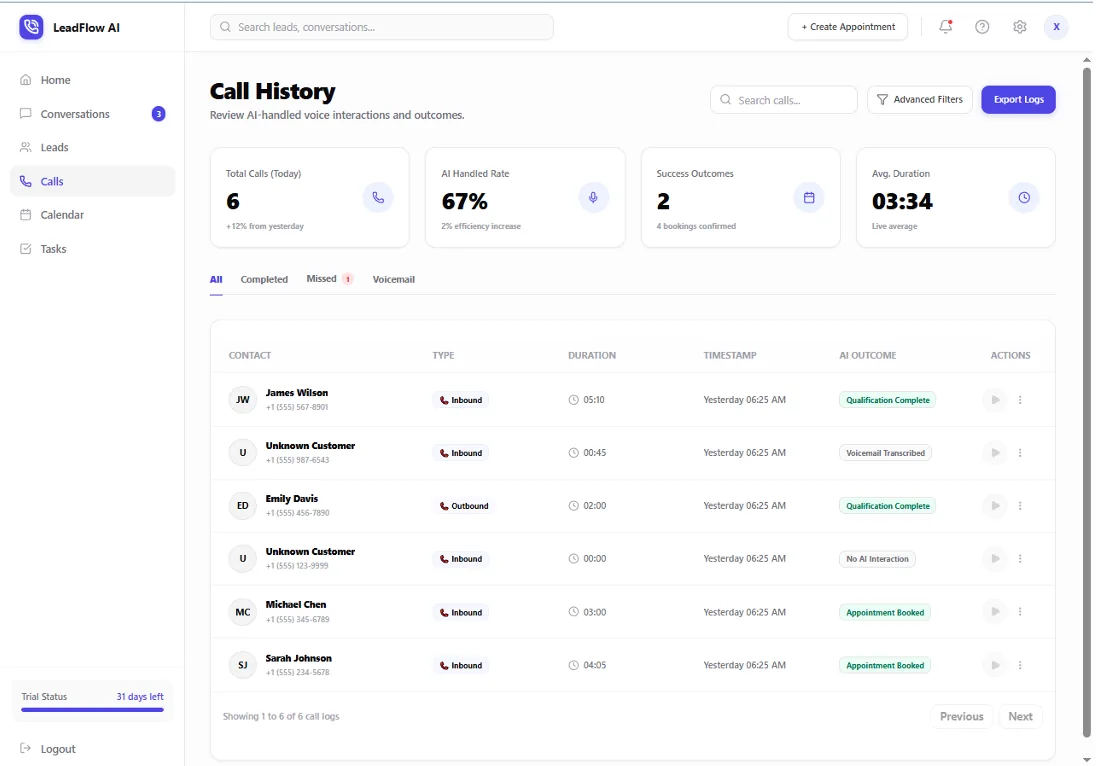
Task: Play Emily Davis's call recording
Action: pyautogui.click(x=995, y=505)
